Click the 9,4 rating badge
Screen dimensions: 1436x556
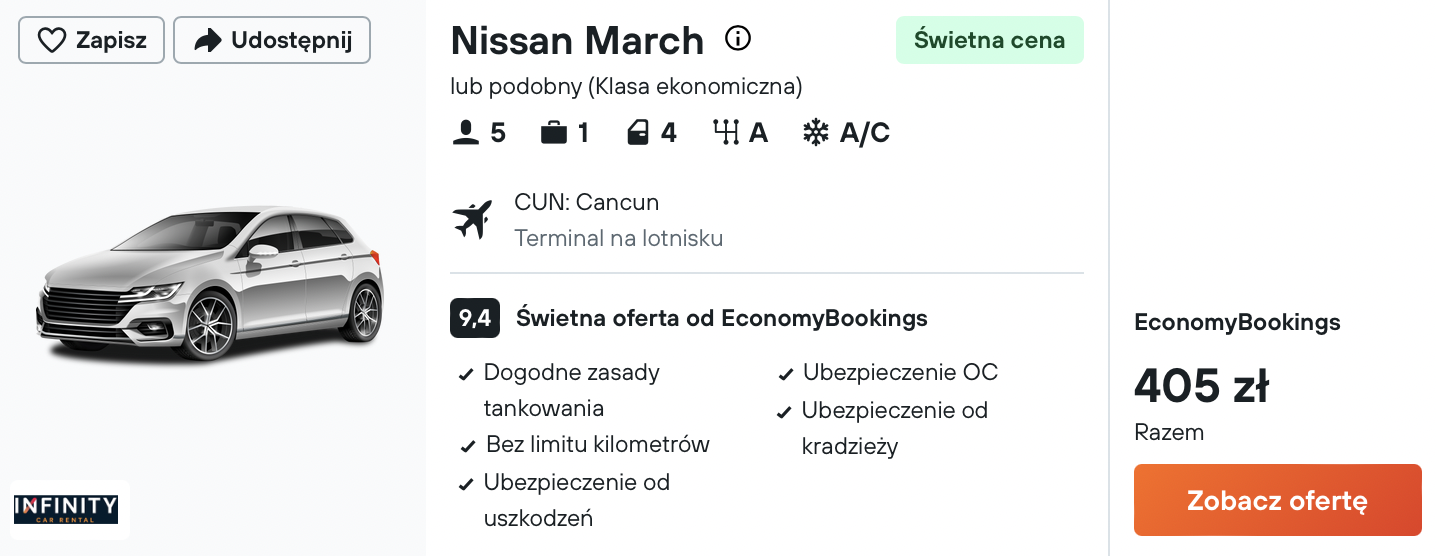click(475, 318)
